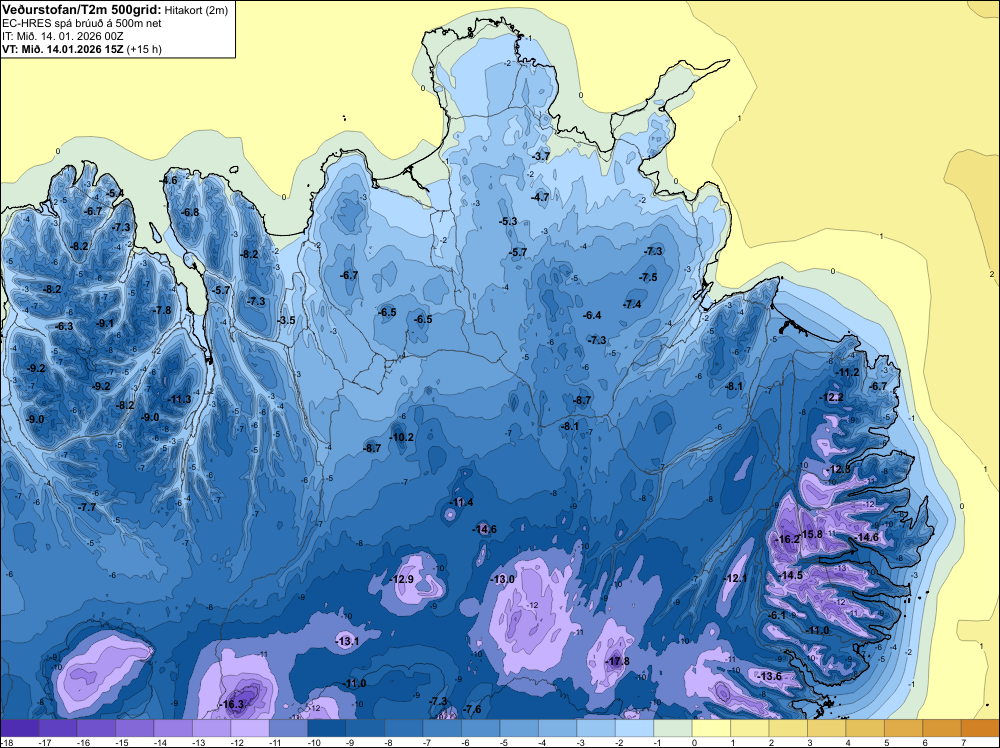Click the -17.8 temperature label
Screen dimensions: 1000x748
[x=617, y=661]
